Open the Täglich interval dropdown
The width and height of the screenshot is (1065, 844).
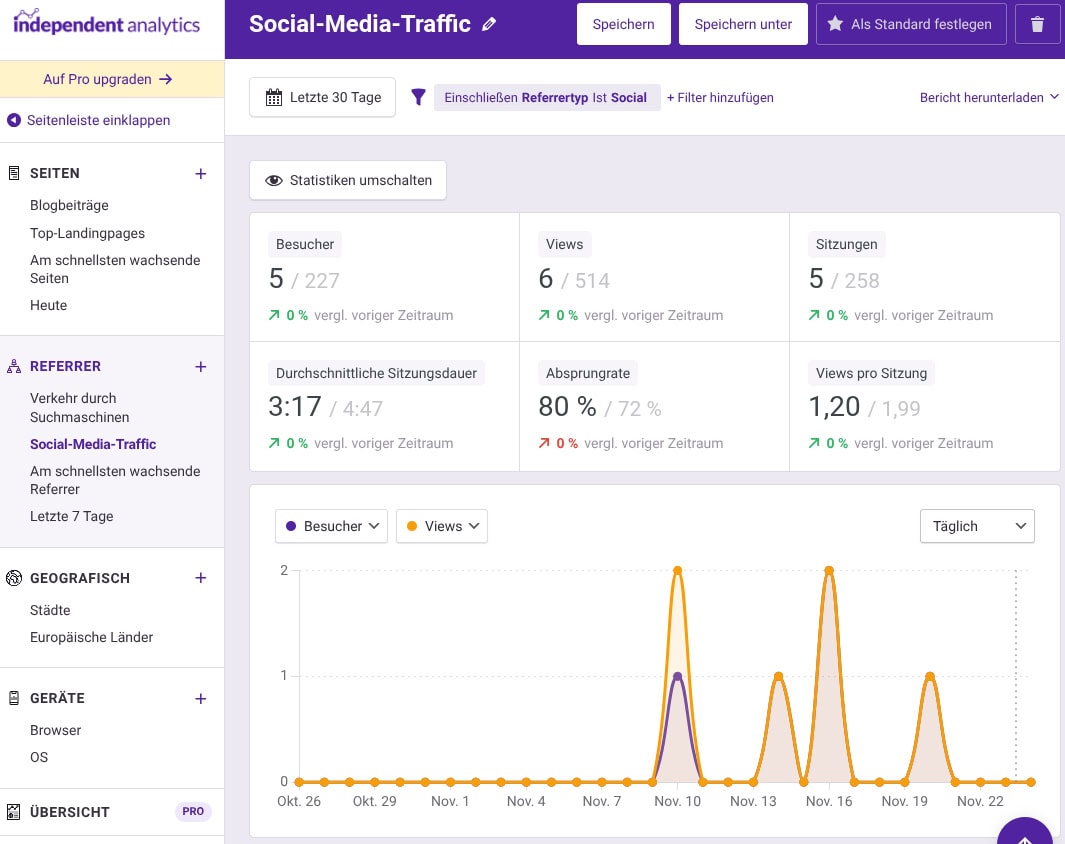click(976, 526)
